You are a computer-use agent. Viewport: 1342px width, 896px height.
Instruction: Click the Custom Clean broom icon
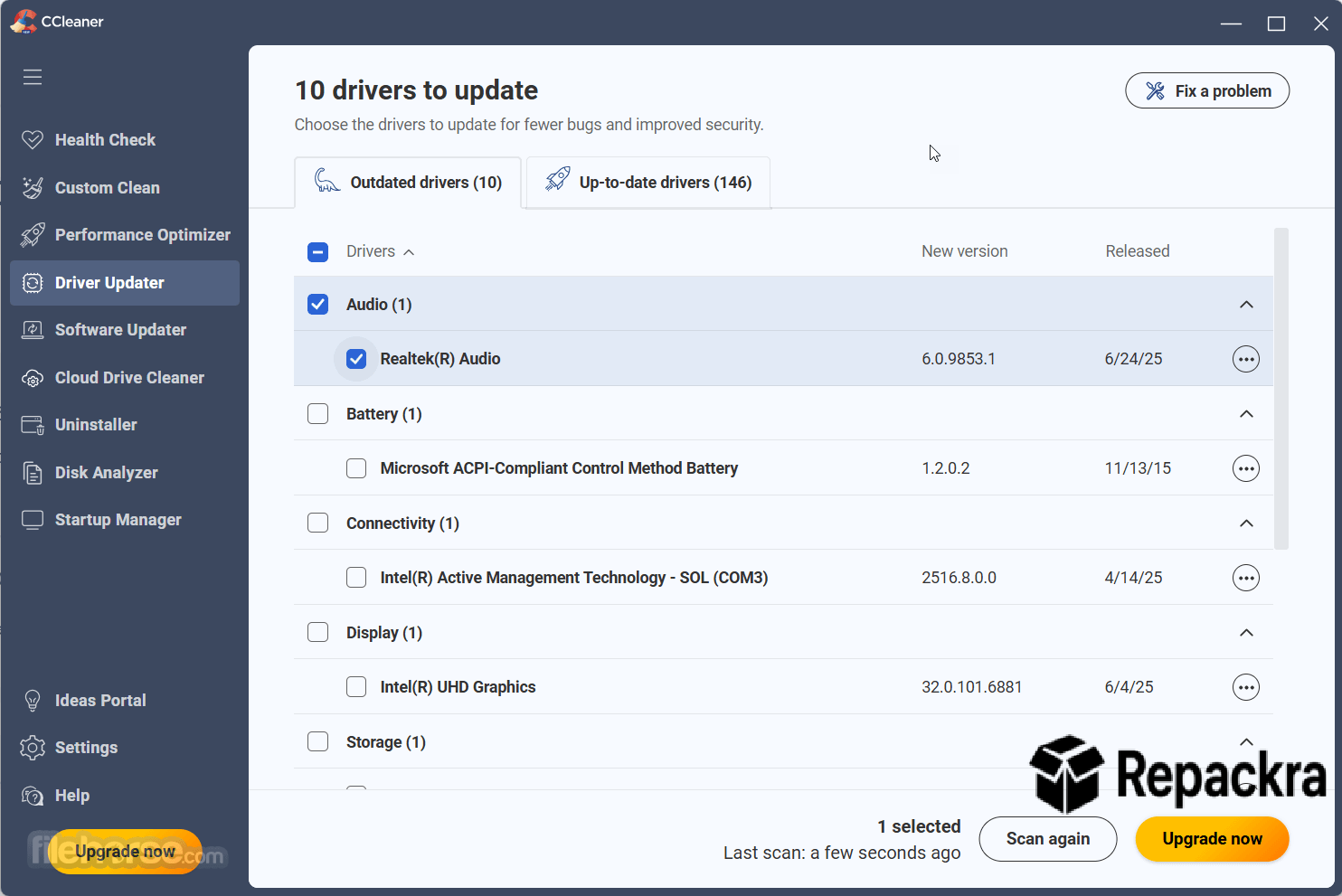coord(33,187)
